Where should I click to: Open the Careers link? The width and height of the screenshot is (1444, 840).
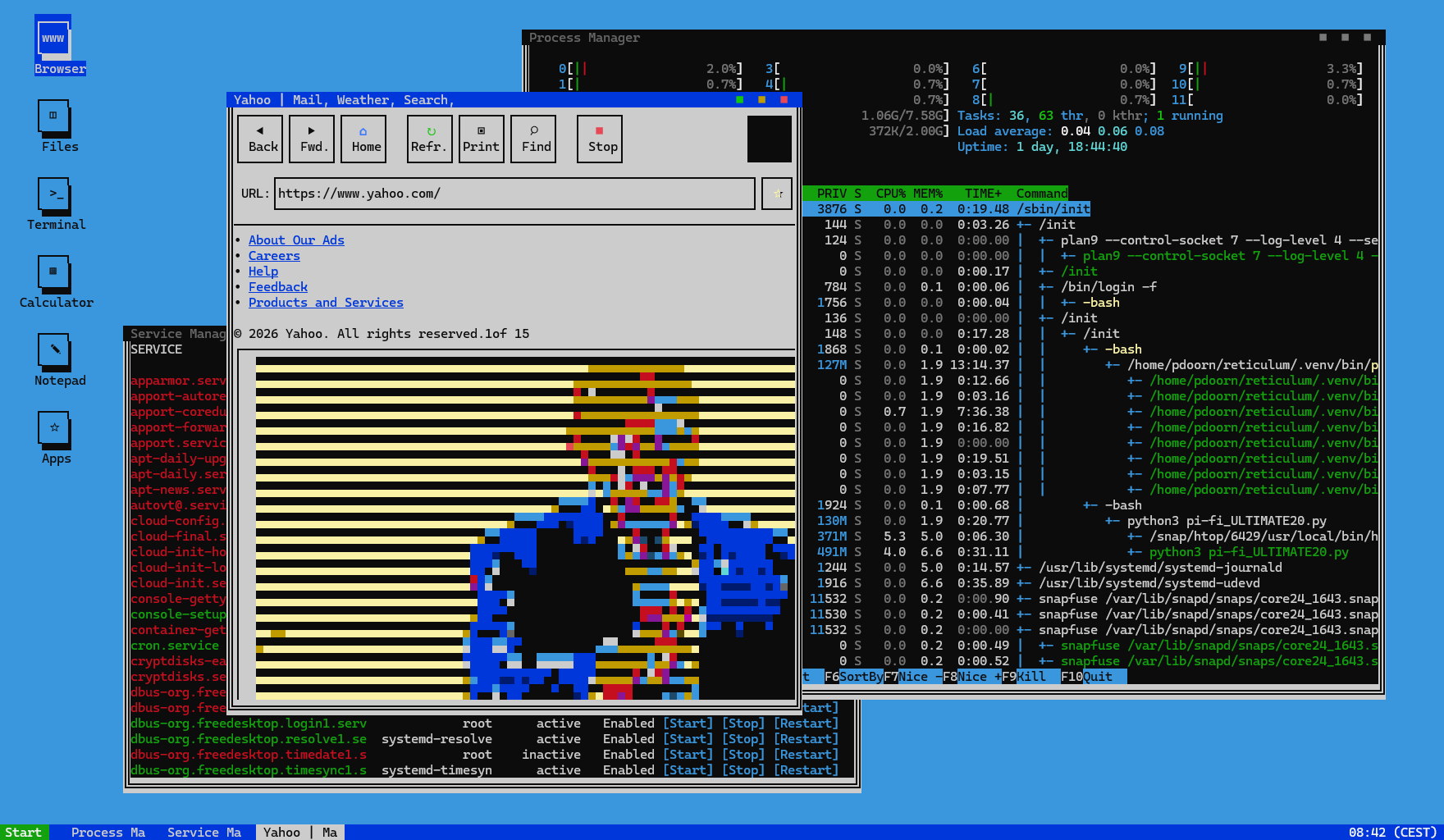[274, 256]
